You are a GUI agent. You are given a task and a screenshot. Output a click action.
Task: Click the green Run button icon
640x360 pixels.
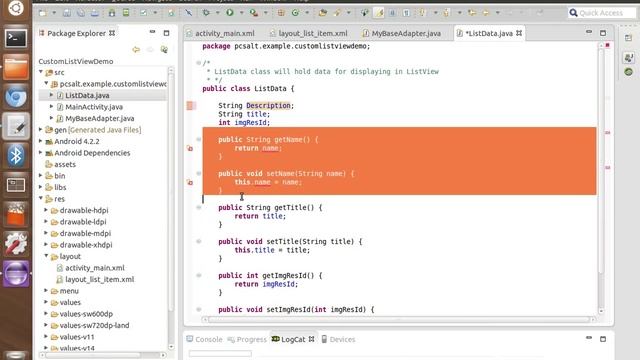tap(230, 13)
